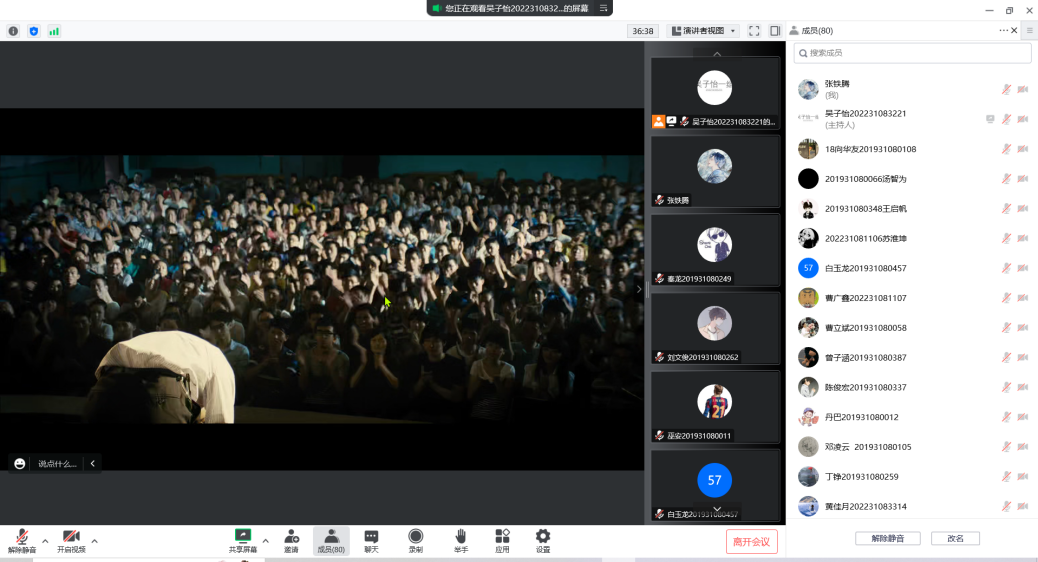Image resolution: width=1038 pixels, height=562 pixels.
Task: Expand video options arrow beside 开启视频
Action: [94, 541]
